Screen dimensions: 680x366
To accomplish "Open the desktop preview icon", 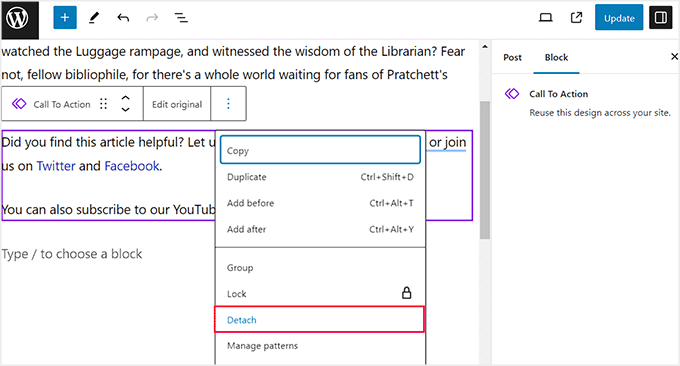I will pos(546,18).
